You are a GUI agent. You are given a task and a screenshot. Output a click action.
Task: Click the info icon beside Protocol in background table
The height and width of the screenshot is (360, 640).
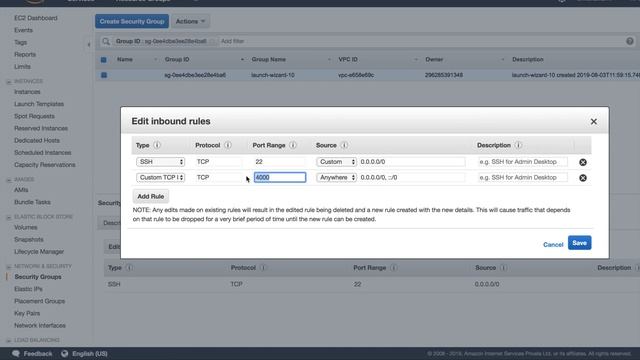tap(263, 268)
